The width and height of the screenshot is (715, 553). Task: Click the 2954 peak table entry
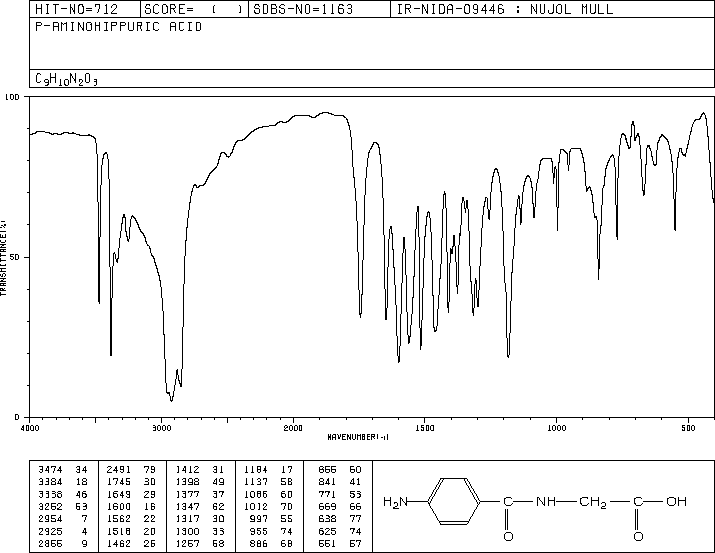click(x=63, y=519)
